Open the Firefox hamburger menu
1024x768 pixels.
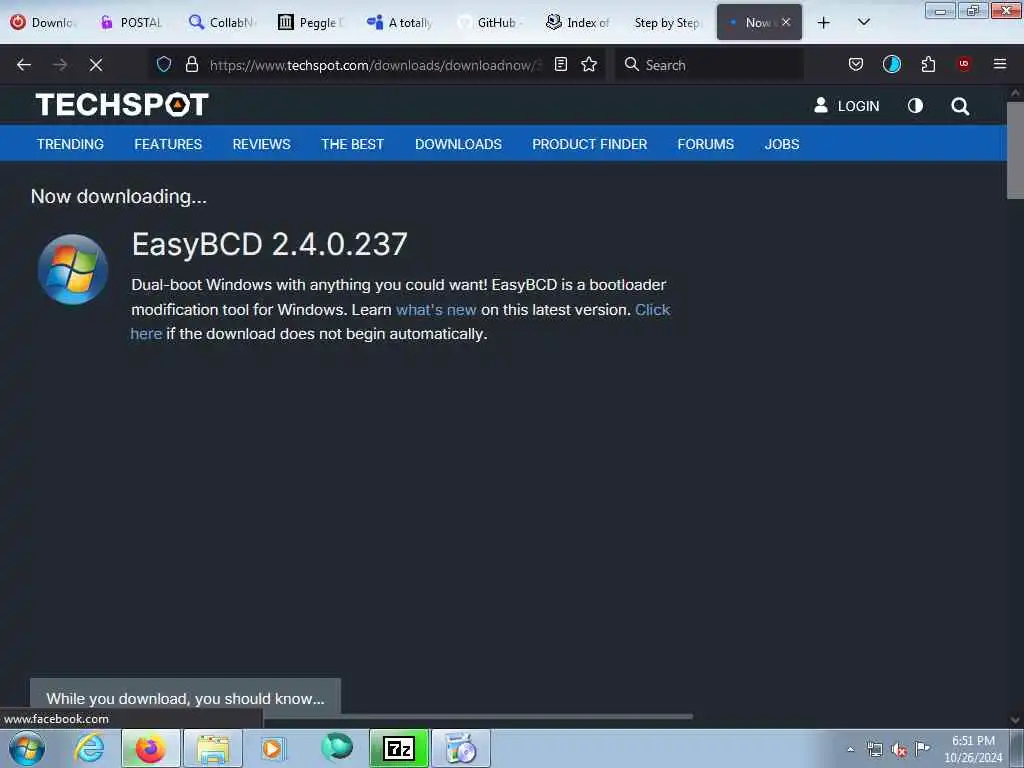coord(1000,64)
